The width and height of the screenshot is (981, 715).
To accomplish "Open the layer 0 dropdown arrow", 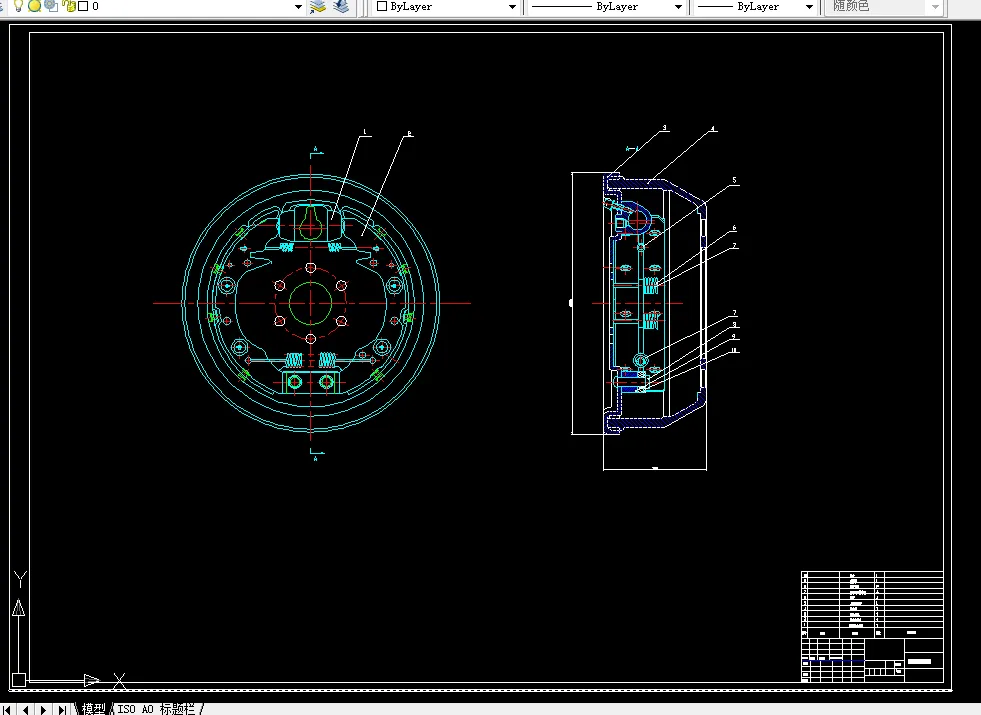I will 298,7.
